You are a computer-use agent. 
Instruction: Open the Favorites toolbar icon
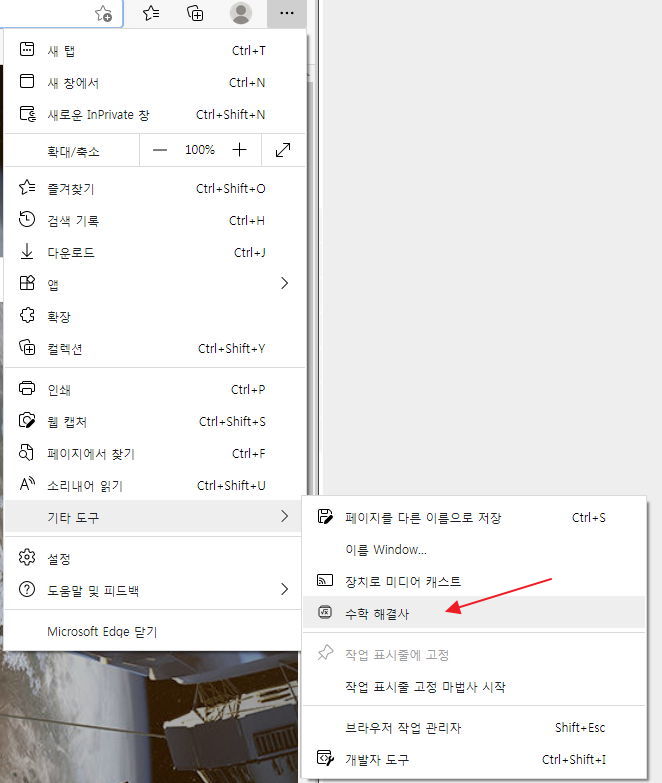click(x=151, y=13)
